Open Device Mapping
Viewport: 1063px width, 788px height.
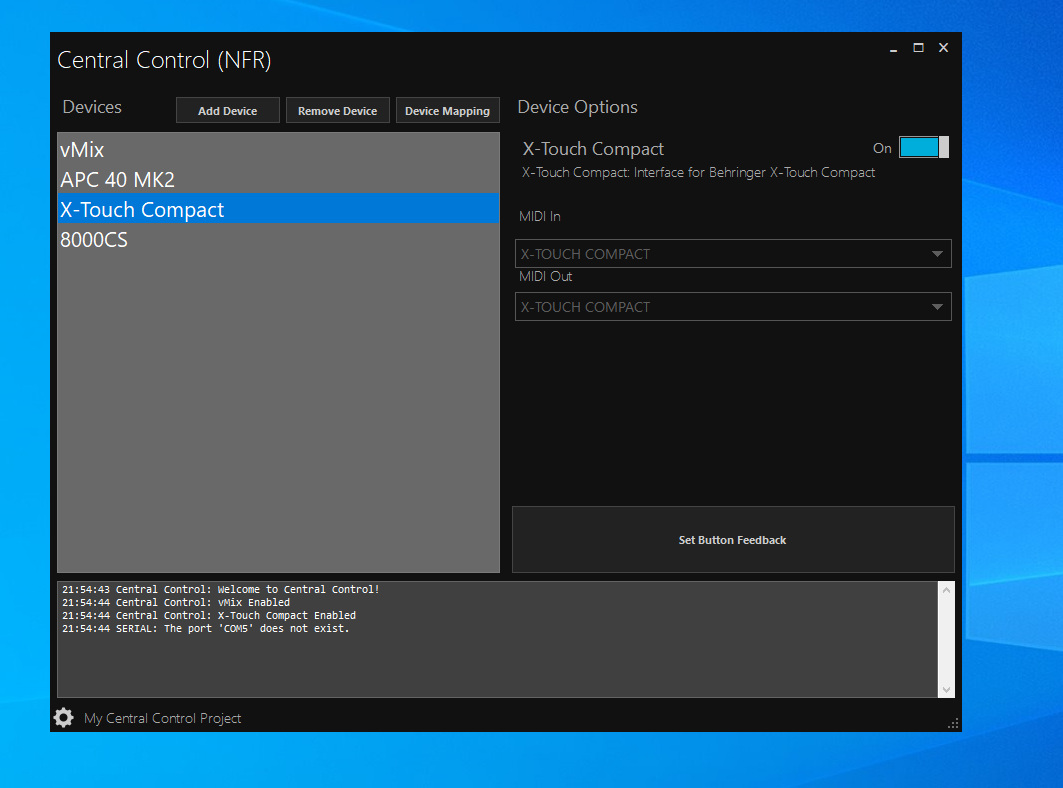point(447,111)
